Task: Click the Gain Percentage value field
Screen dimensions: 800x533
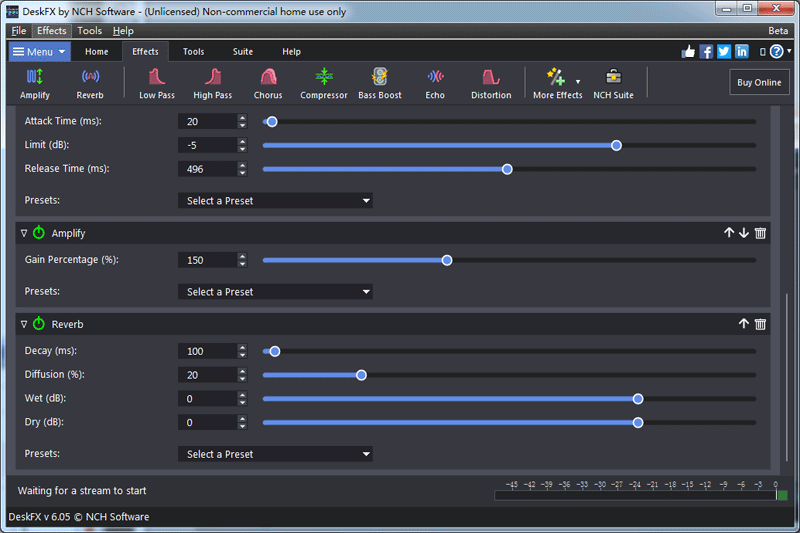Action: pyautogui.click(x=208, y=260)
